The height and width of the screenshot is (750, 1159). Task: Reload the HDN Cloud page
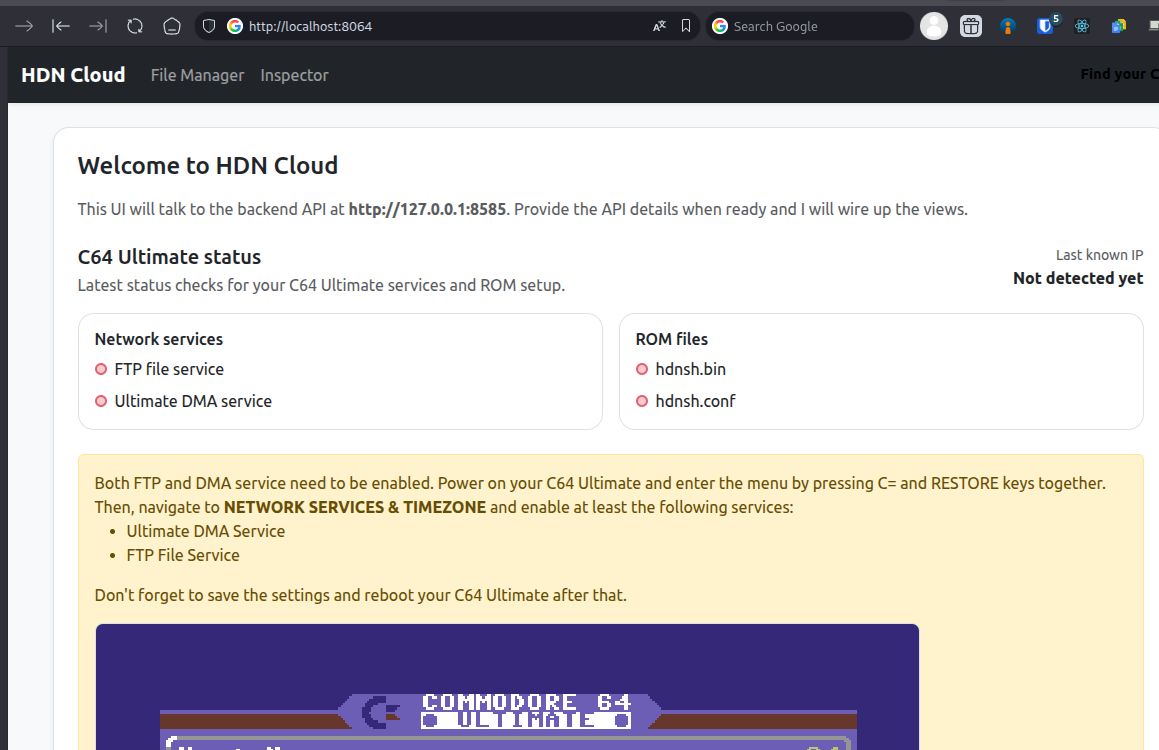coord(134,25)
